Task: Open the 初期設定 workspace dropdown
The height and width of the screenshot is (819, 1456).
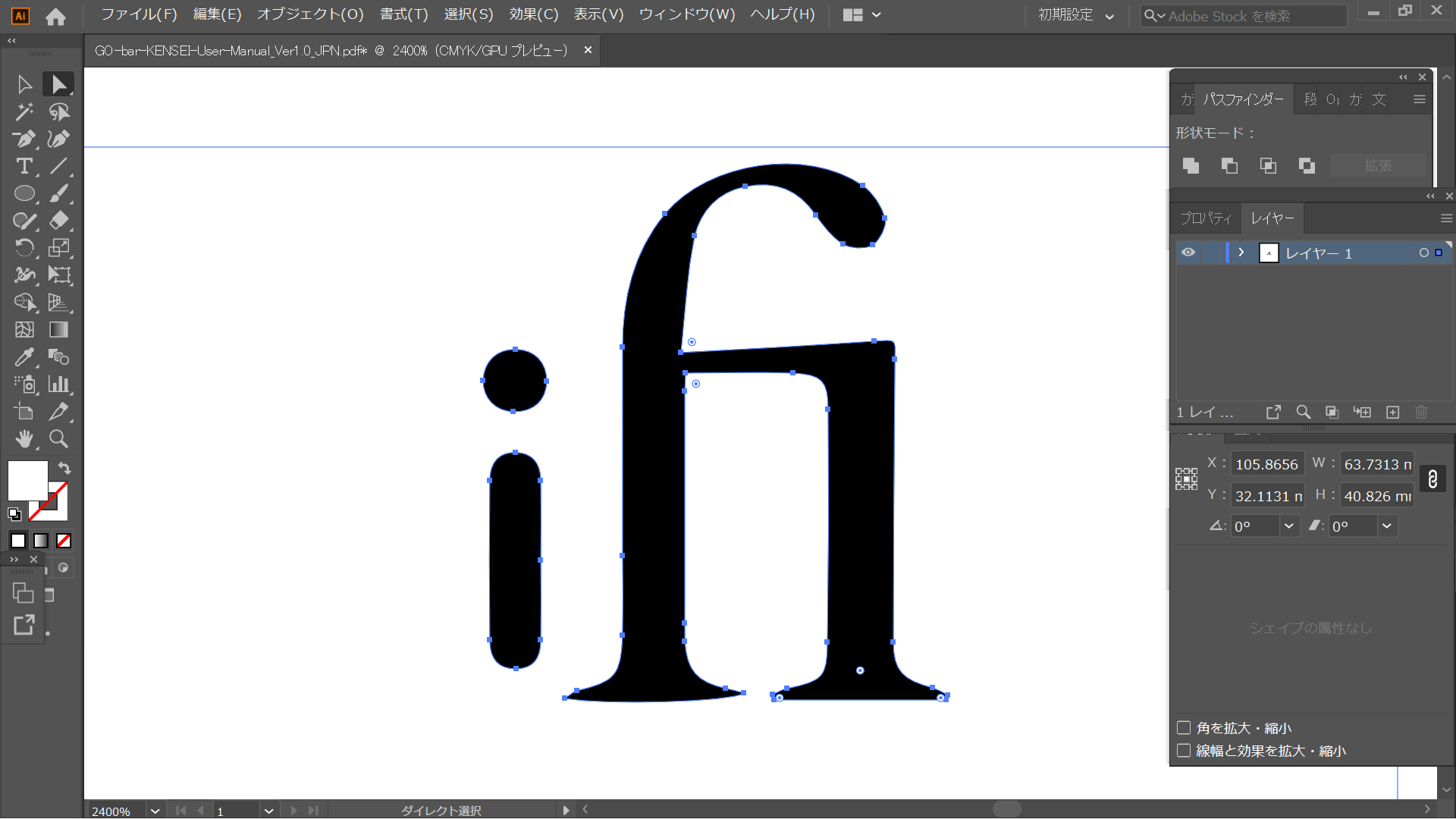Action: pyautogui.click(x=1076, y=15)
